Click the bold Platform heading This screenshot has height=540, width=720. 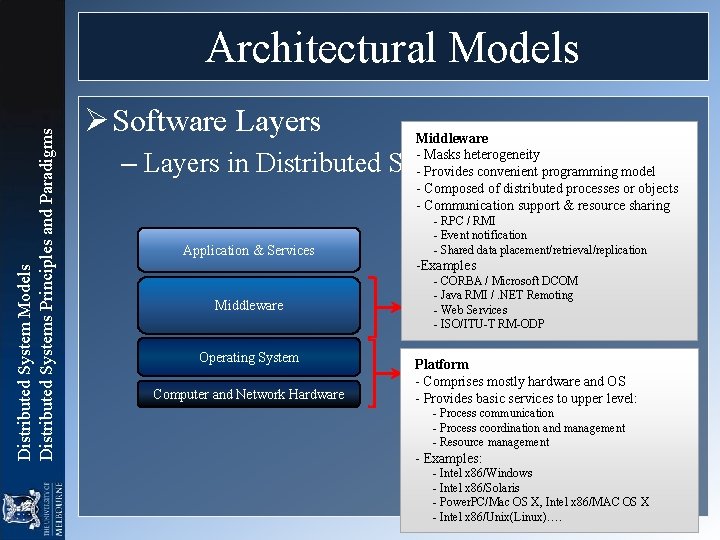[x=442, y=365]
